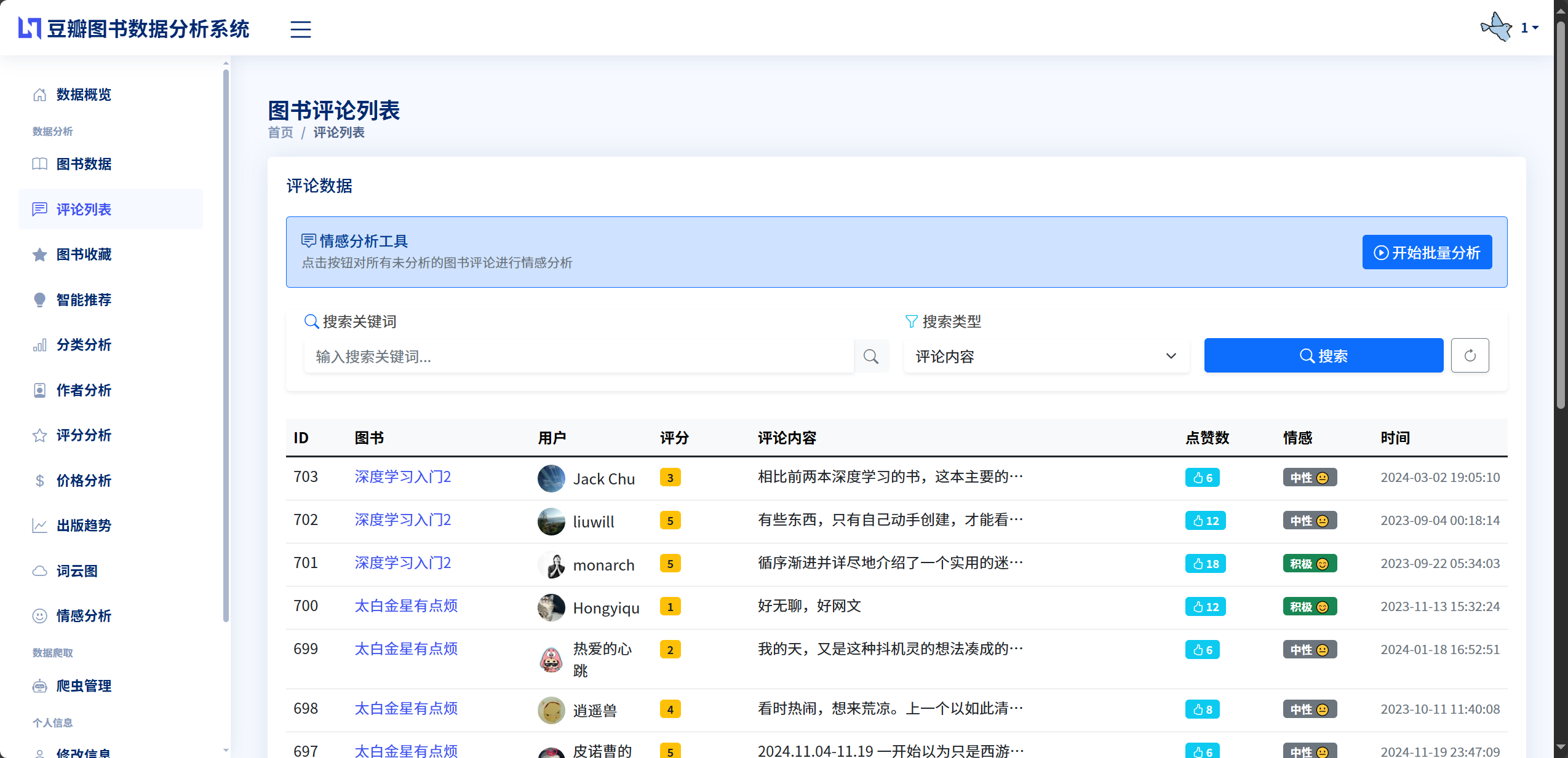Click the refresh reset icon button
1568x758 pixels.
(1470, 355)
